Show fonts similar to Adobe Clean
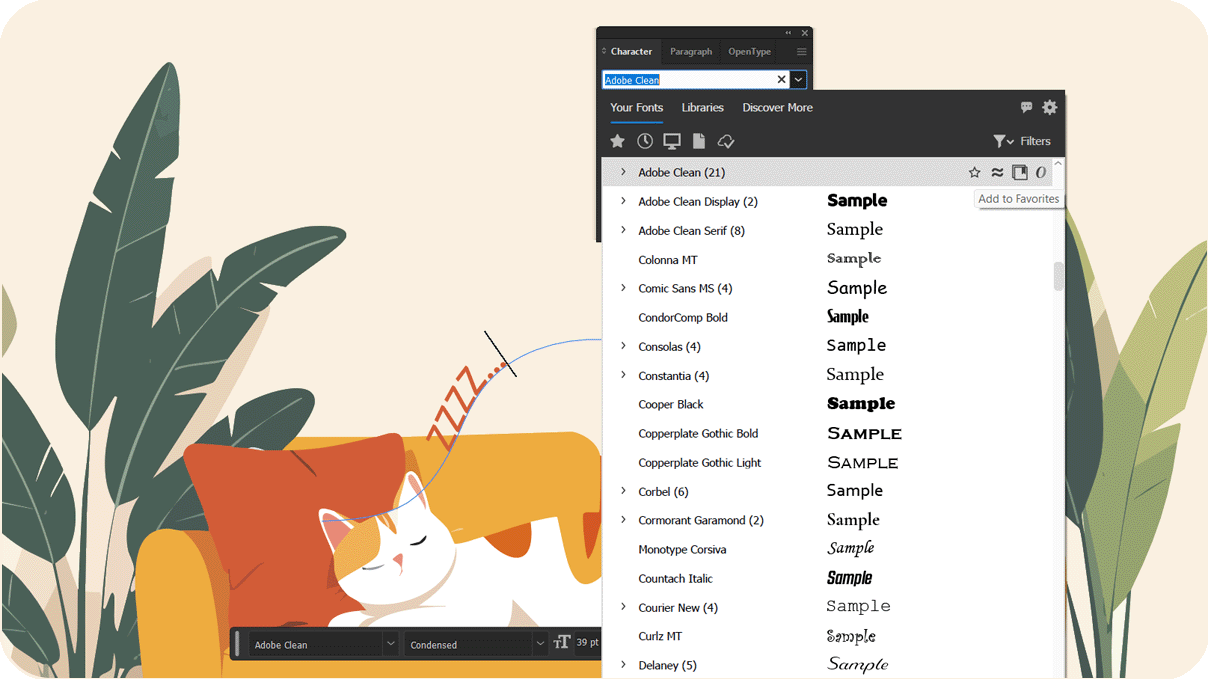The width and height of the screenshot is (1208, 679). [x=997, y=172]
